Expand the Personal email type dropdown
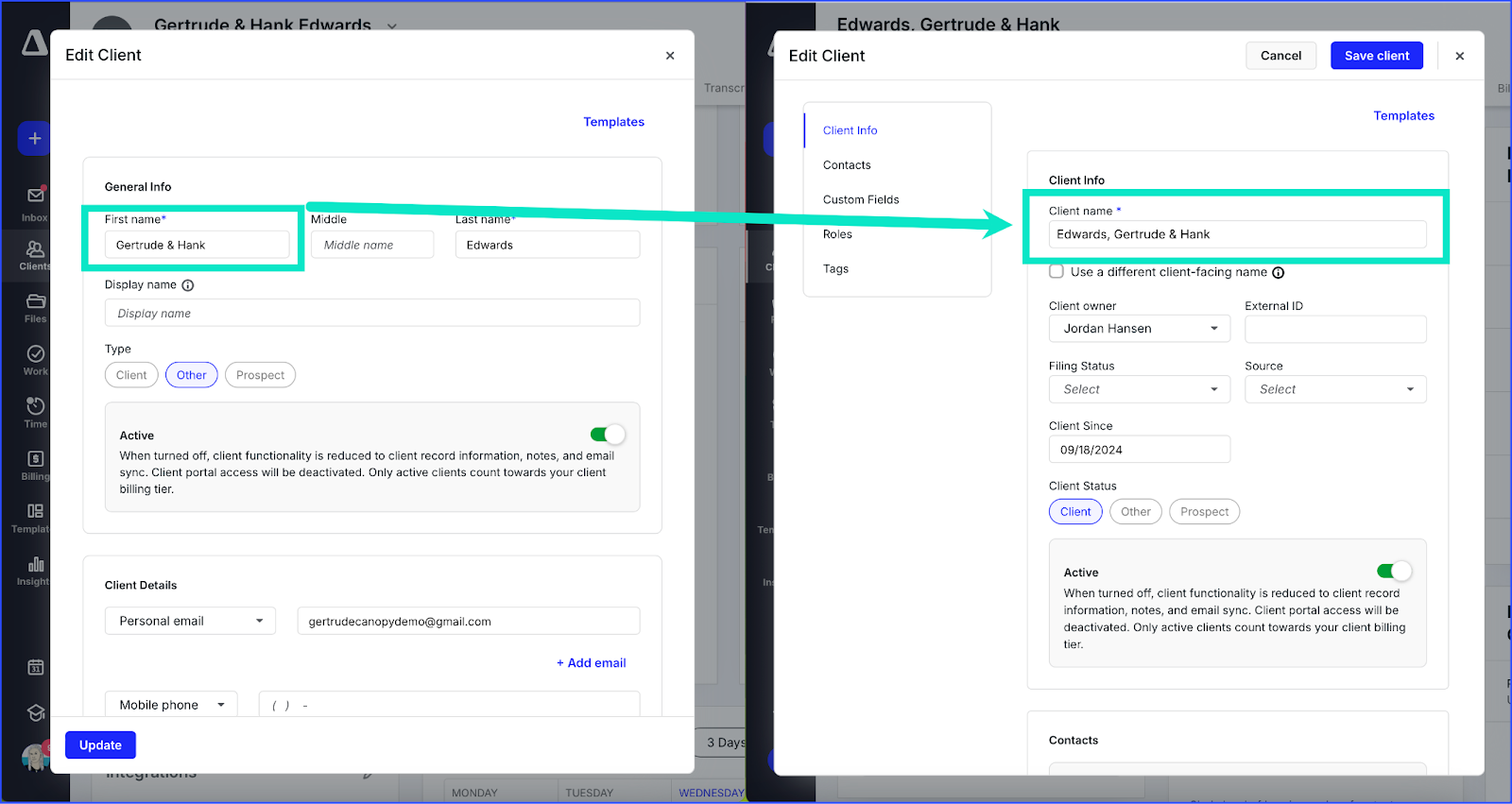Viewport: 1512px width, 804px height. pos(190,621)
